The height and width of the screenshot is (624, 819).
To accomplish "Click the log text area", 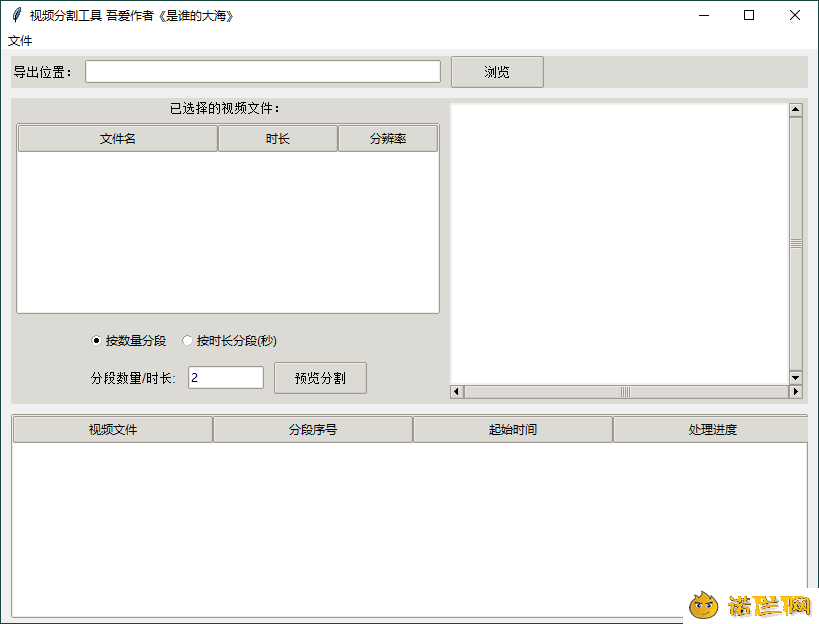I will pyautogui.click(x=619, y=244).
